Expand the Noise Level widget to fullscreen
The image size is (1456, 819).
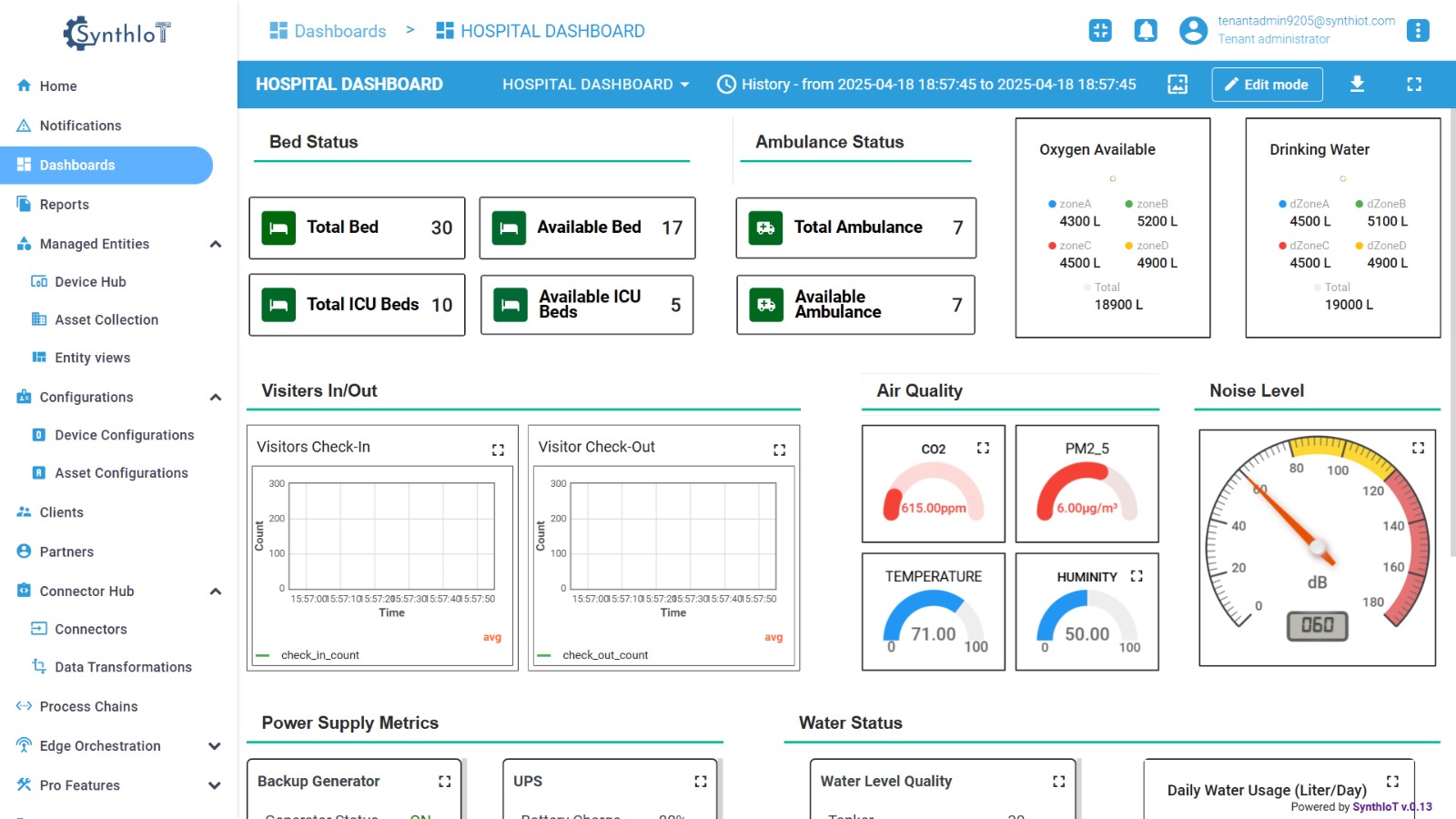click(1418, 448)
